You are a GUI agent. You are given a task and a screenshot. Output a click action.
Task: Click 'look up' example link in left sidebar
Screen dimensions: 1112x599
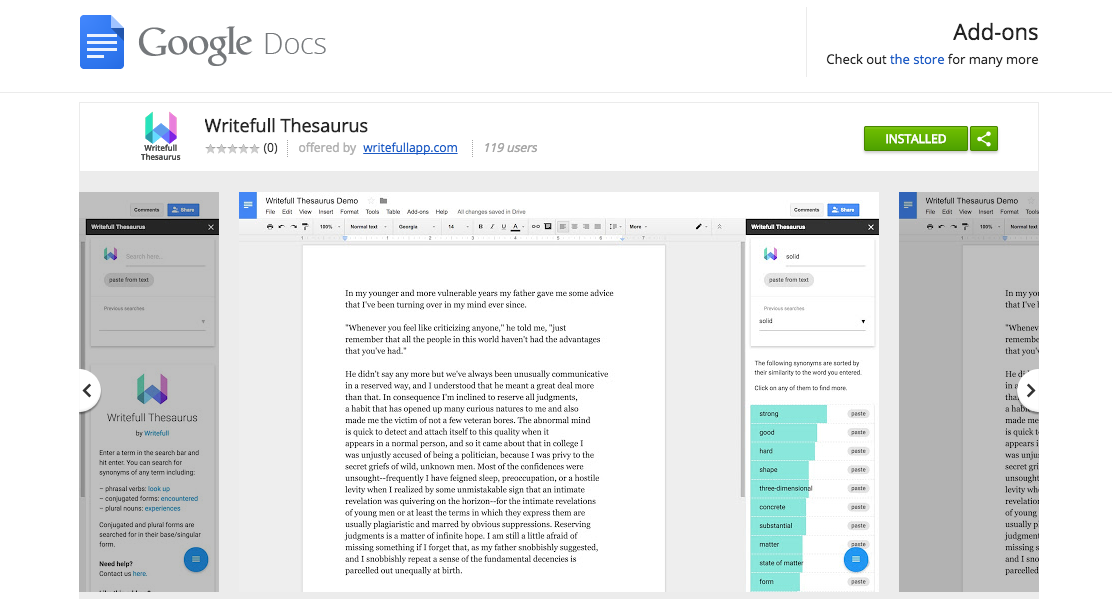coord(159,489)
